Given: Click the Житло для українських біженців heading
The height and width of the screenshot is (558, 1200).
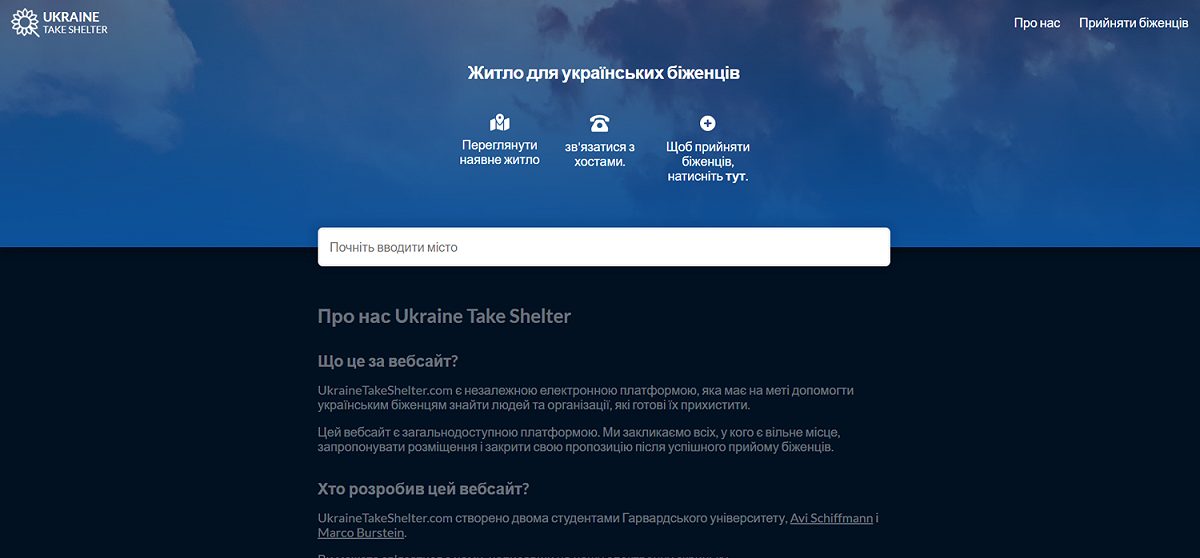Looking at the screenshot, I should coord(604,73).
